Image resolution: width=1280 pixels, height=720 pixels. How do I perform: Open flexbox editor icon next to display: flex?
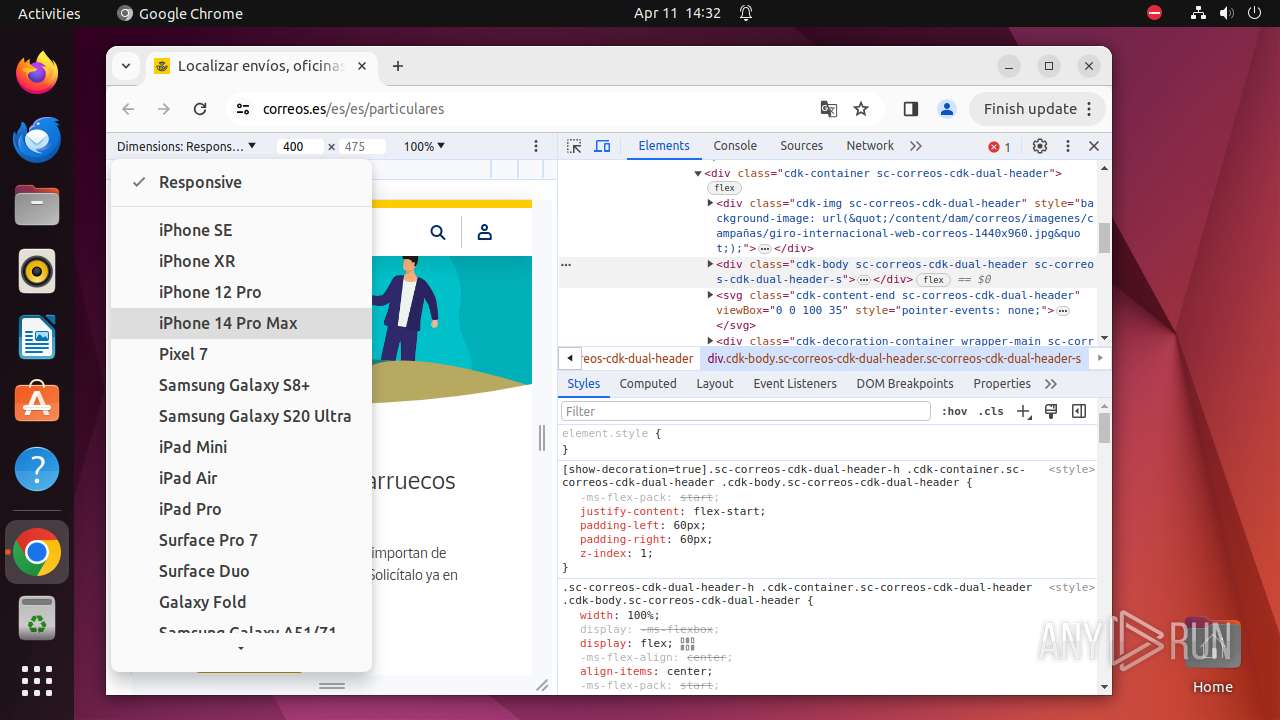pos(687,644)
